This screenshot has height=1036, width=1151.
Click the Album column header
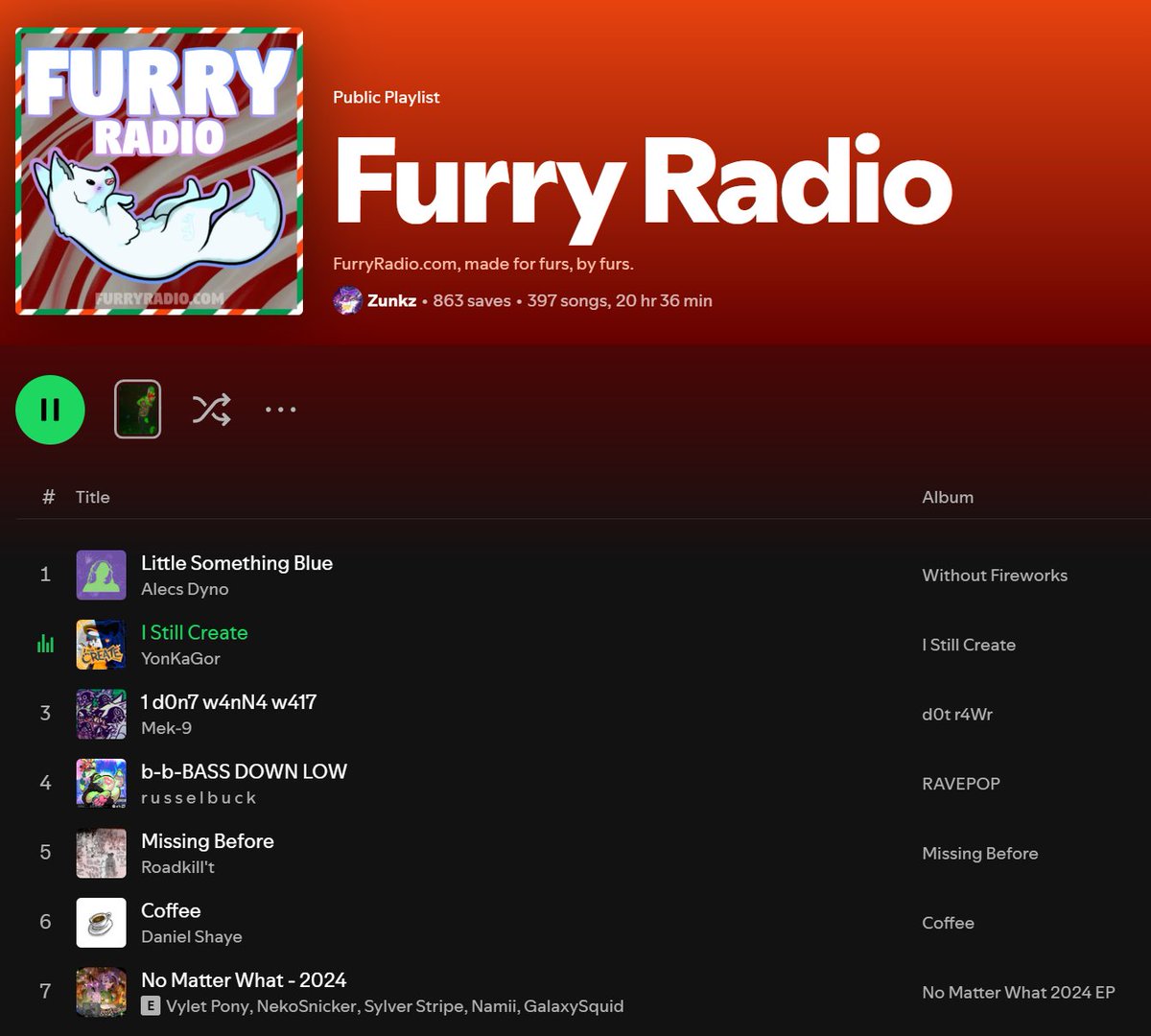tap(948, 497)
